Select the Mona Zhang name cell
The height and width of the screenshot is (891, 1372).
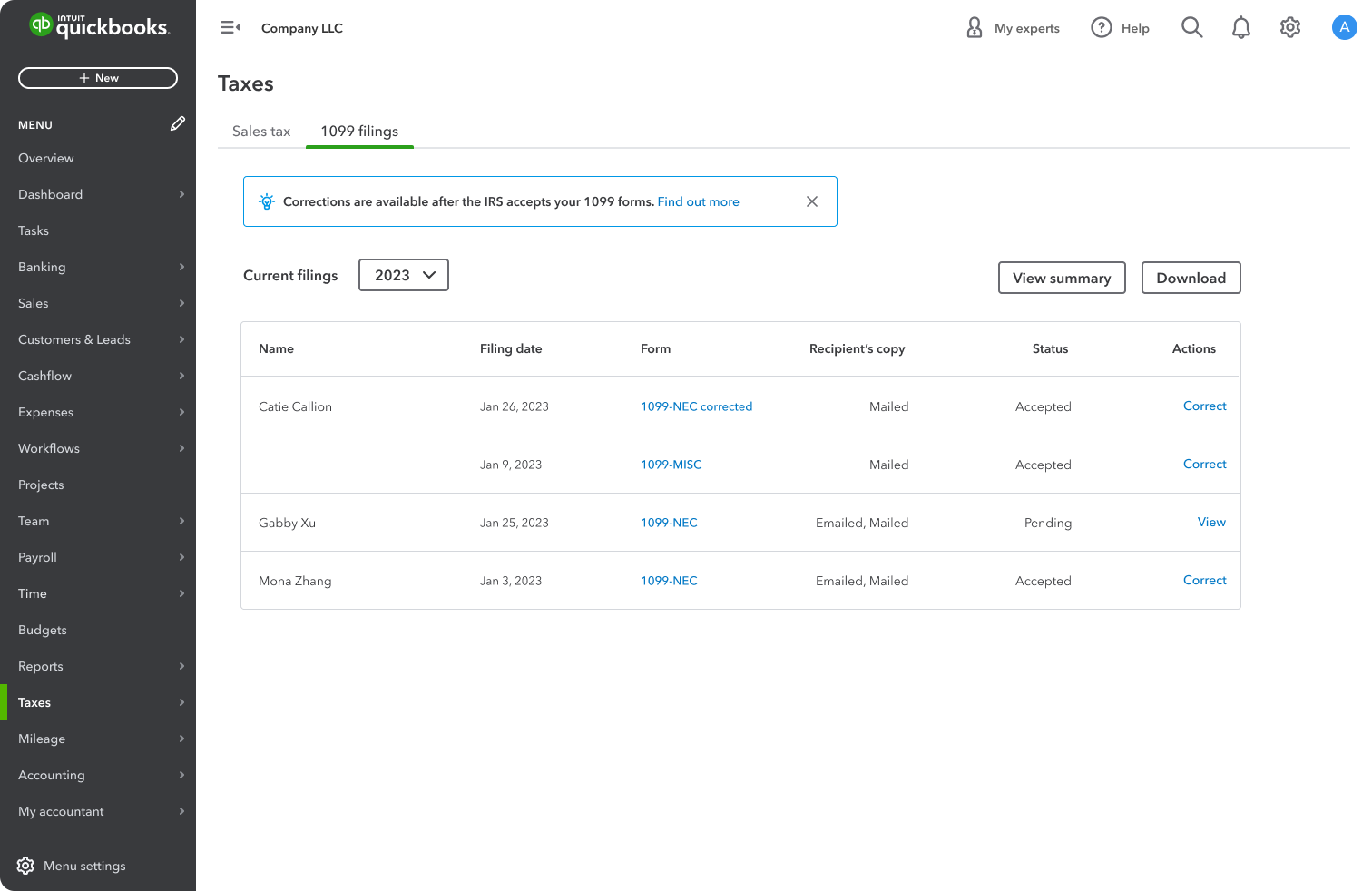click(x=295, y=581)
